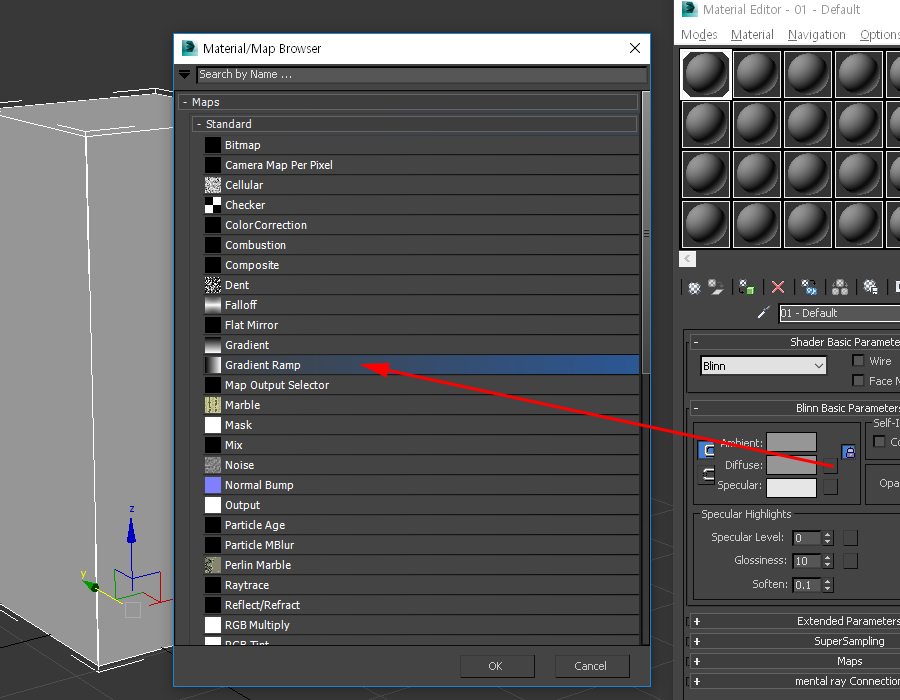The width and height of the screenshot is (900, 700).
Task: Select Gradient Ramp in map list
Action: tap(421, 365)
